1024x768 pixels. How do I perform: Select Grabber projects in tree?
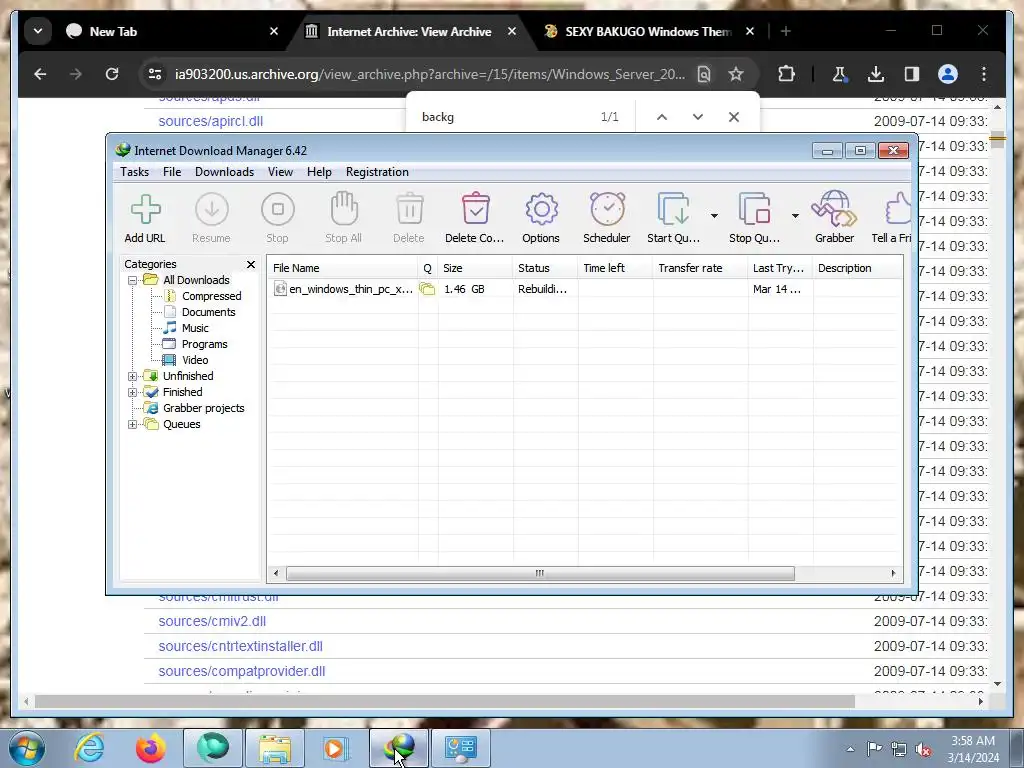(203, 408)
